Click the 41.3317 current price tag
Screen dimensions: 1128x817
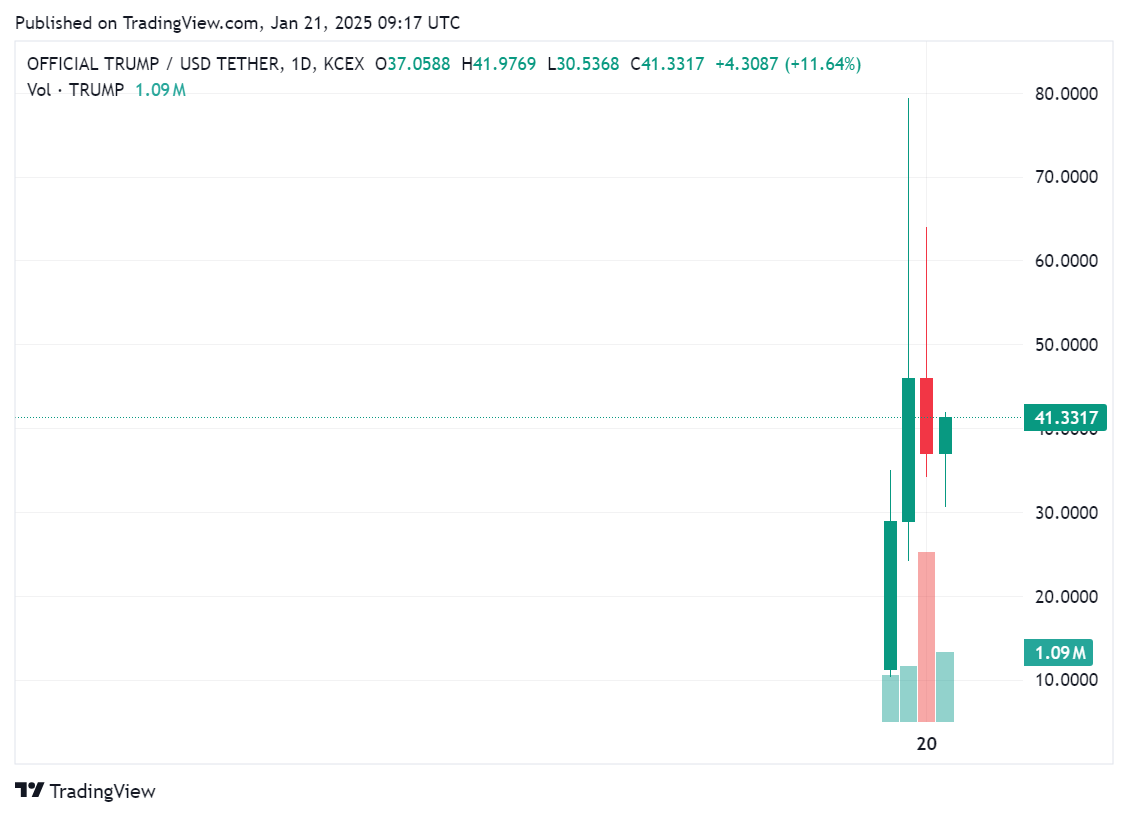coord(1066,418)
